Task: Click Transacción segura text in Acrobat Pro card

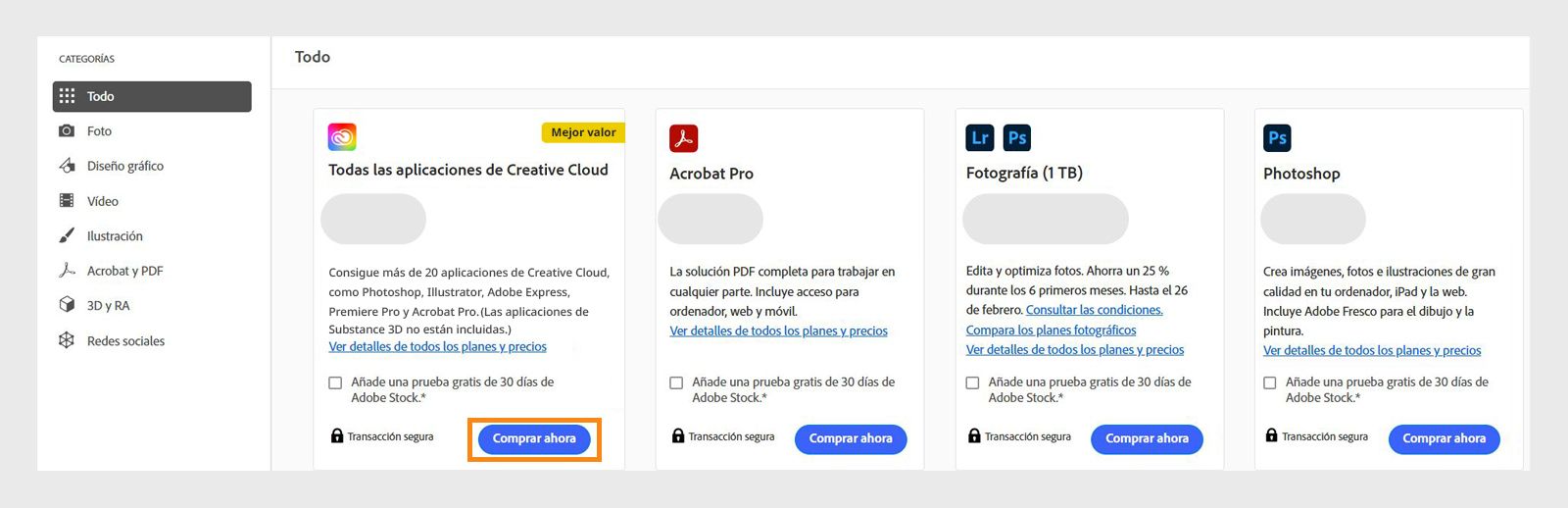Action: click(x=731, y=436)
